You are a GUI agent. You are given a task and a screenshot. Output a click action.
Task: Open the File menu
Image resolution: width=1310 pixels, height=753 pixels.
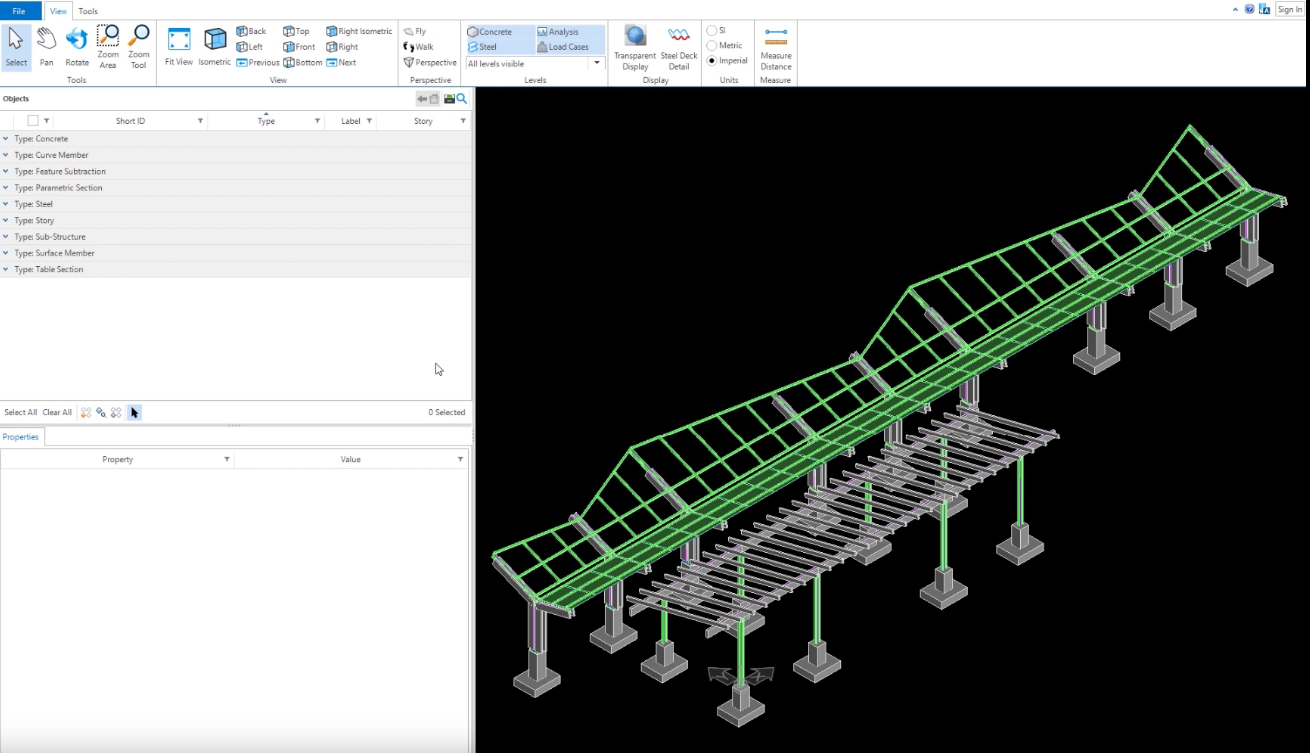[20, 11]
